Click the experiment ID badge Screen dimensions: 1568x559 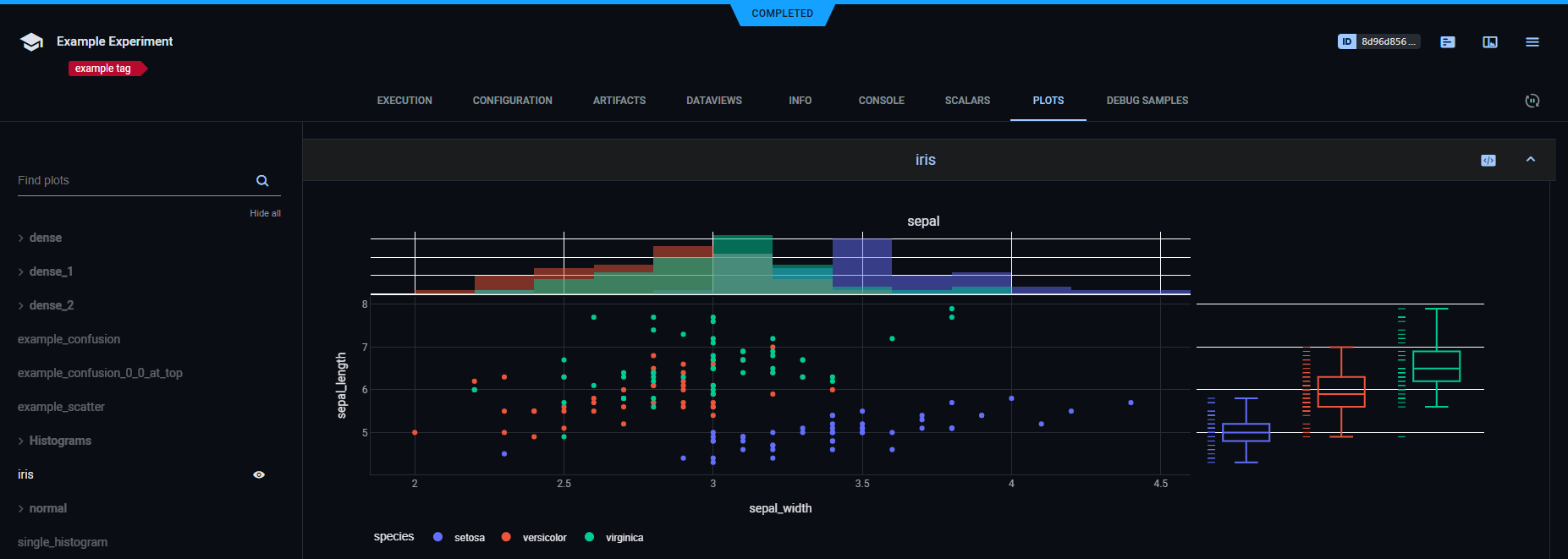coord(1378,41)
